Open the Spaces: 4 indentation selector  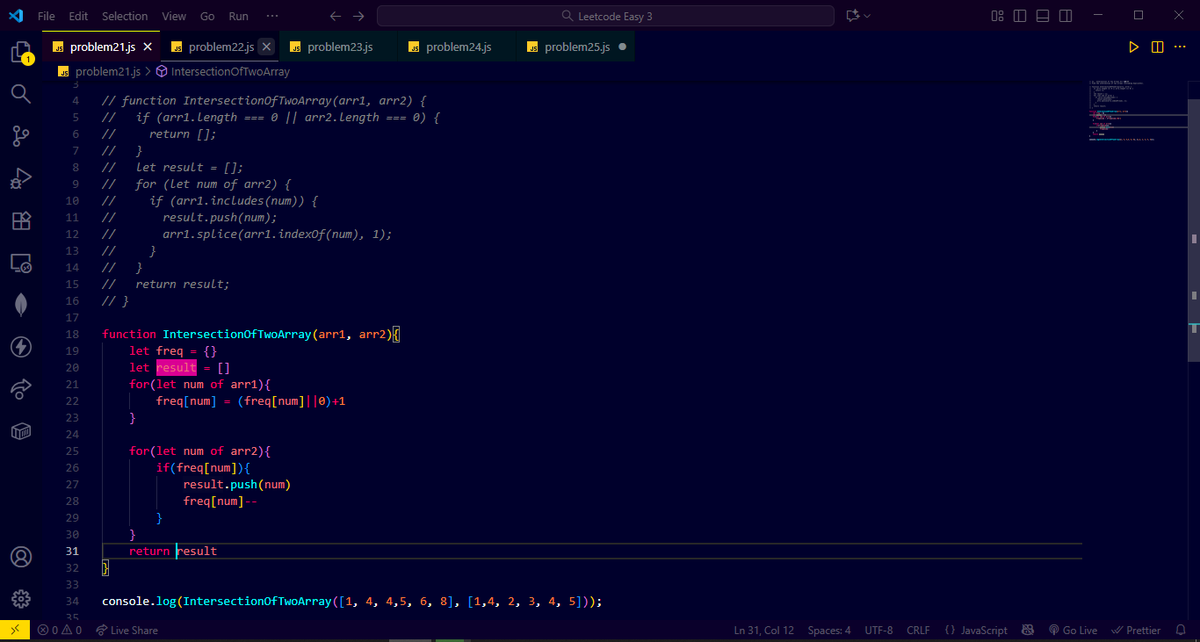point(829,630)
